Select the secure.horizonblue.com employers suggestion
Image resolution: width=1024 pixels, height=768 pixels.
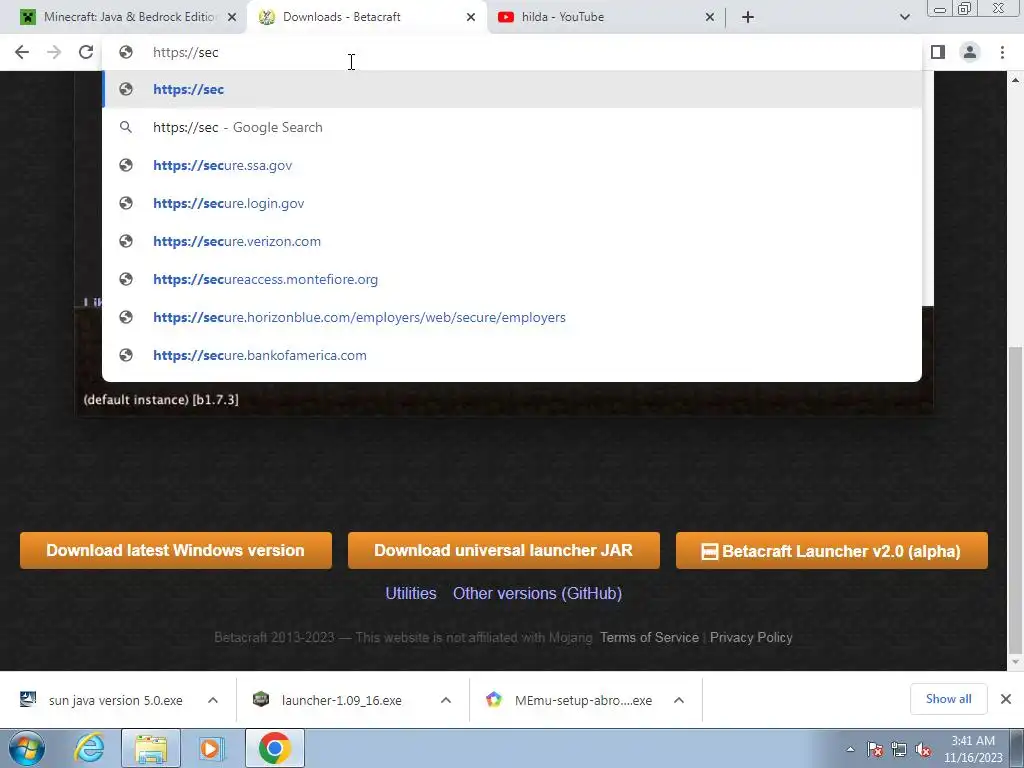click(512, 317)
